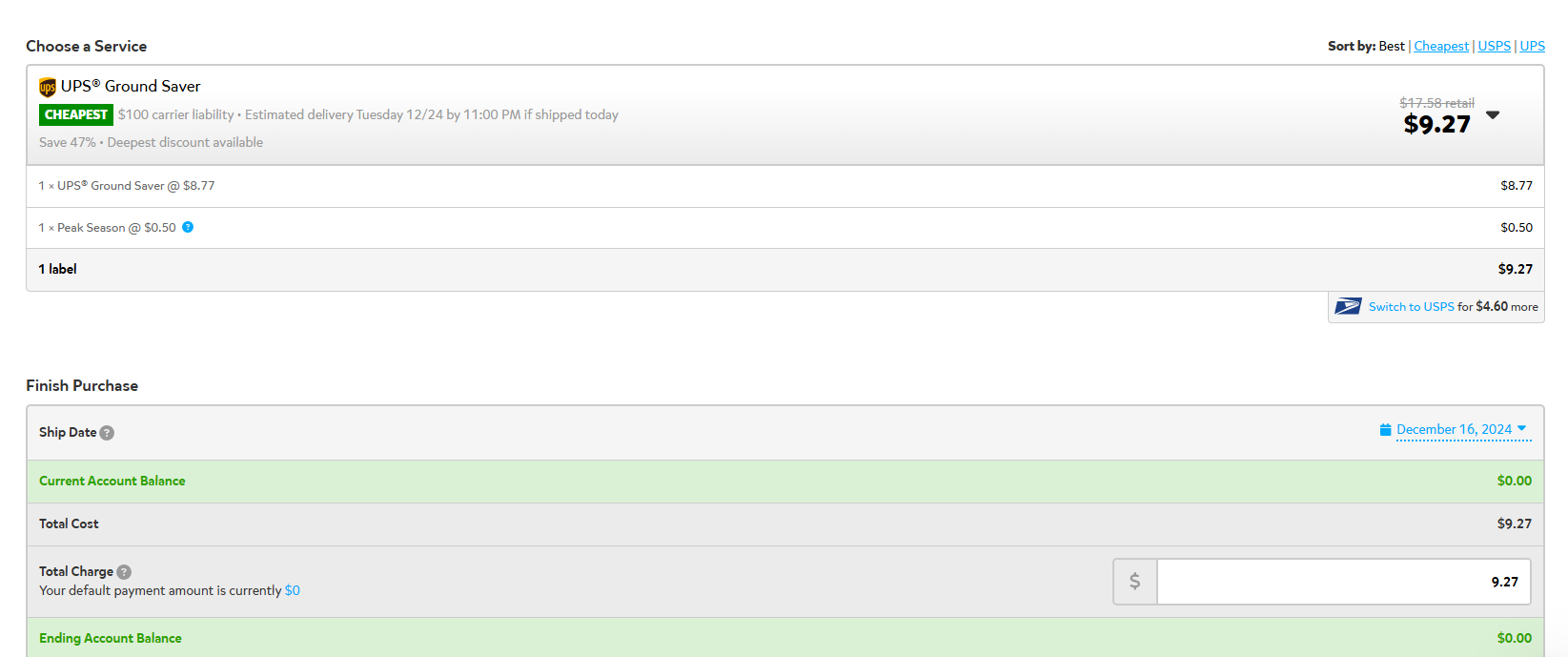Click the 1 label total row
Image resolution: width=1568 pixels, height=657 pixels.
785,270
